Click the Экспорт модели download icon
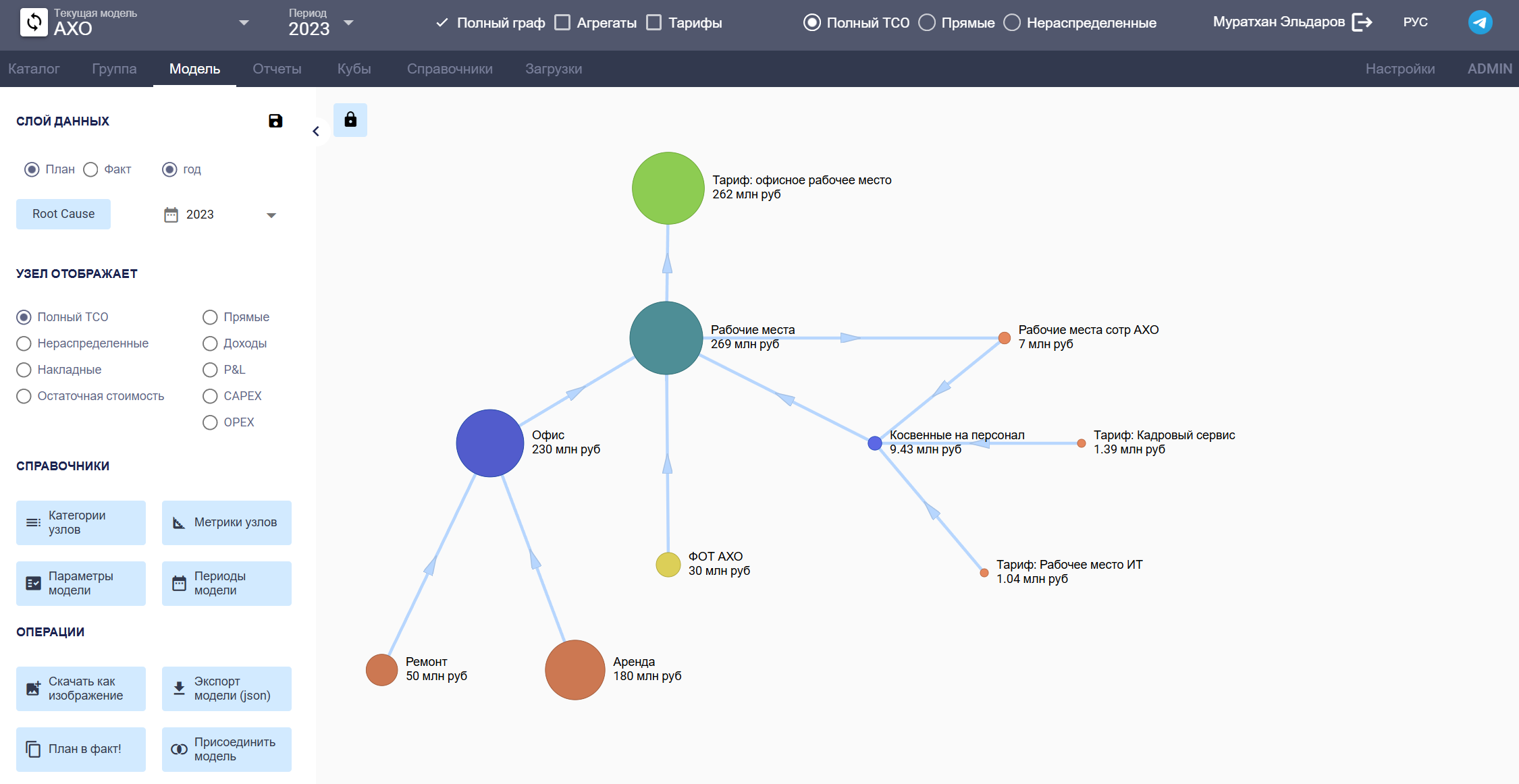Screen dimensions: 1519x784 (179, 688)
